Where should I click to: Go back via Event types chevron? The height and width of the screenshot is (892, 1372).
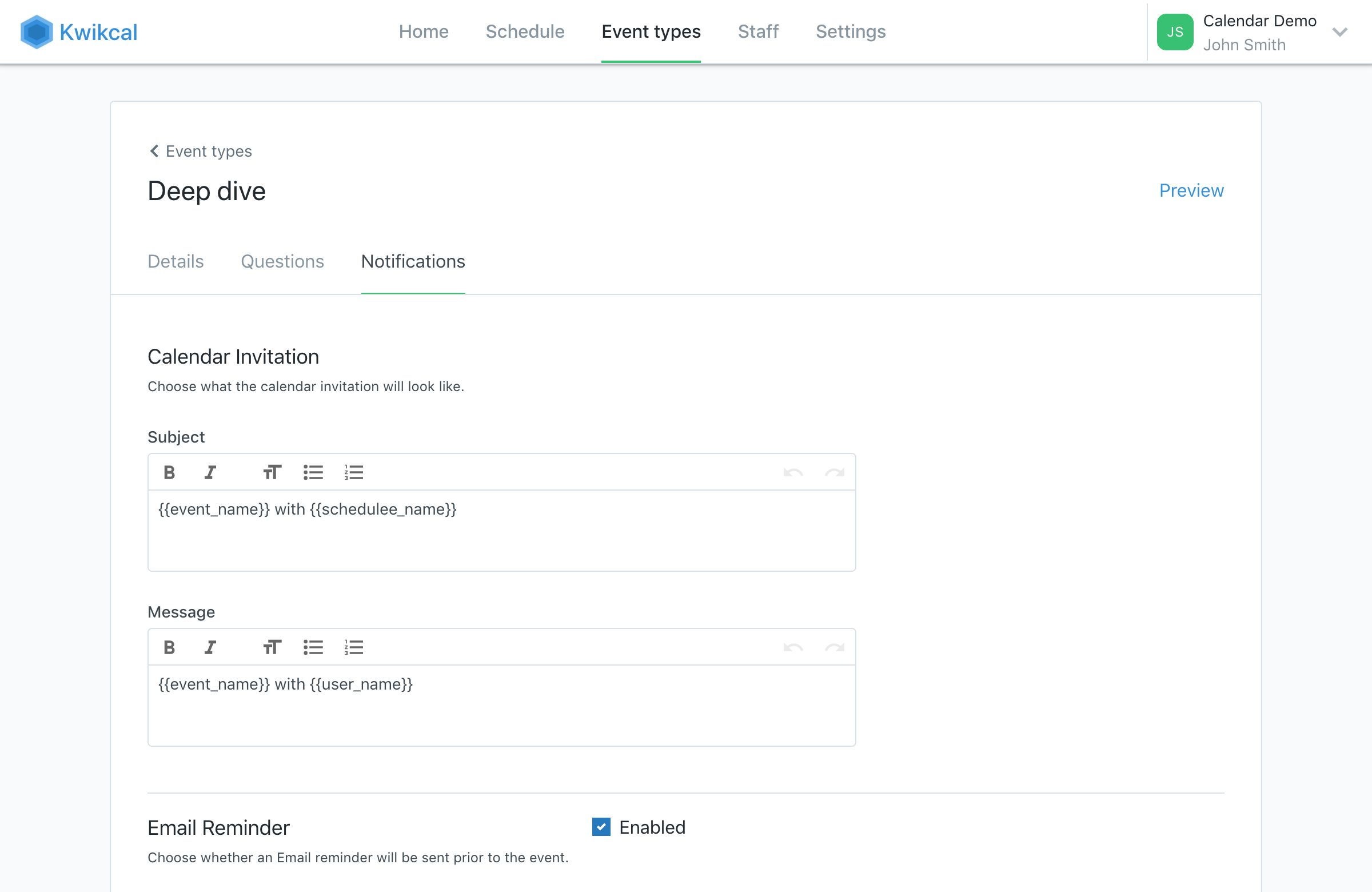click(x=154, y=151)
